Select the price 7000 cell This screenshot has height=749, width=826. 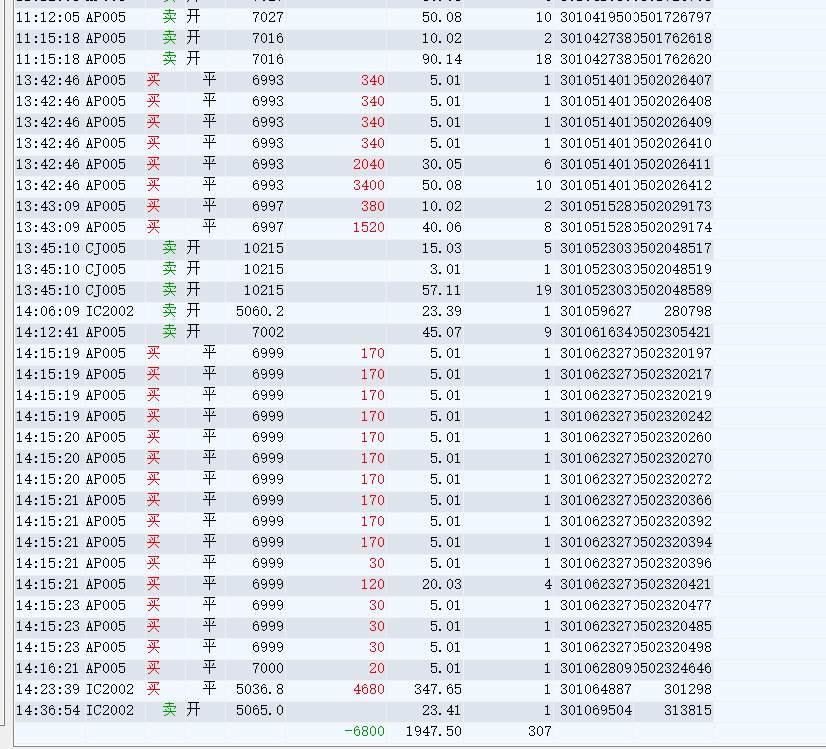pyautogui.click(x=268, y=668)
